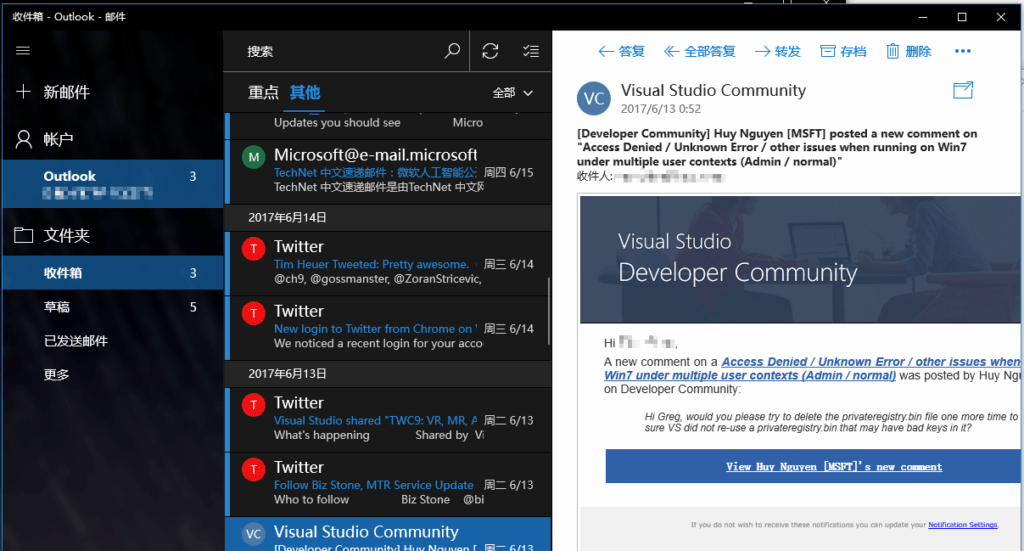Click the hamburger menu icon
This screenshot has height=551, width=1024.
pos(23,51)
